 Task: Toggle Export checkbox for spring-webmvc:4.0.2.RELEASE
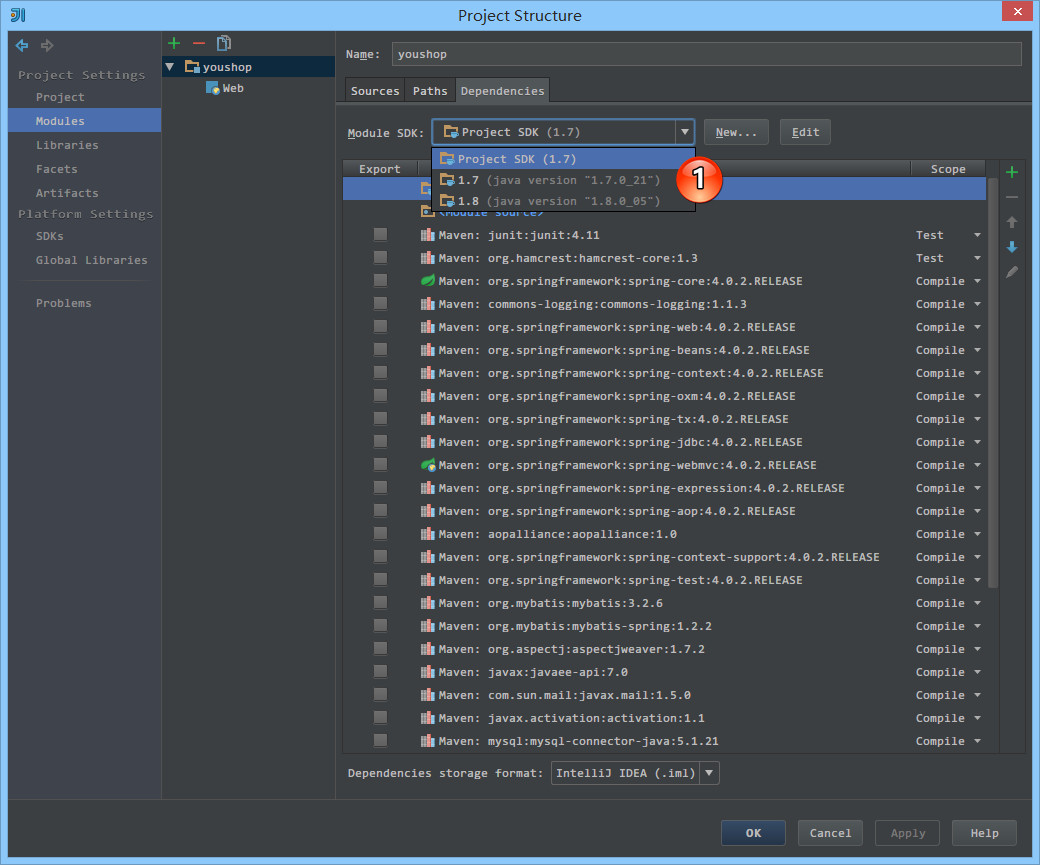tap(380, 465)
